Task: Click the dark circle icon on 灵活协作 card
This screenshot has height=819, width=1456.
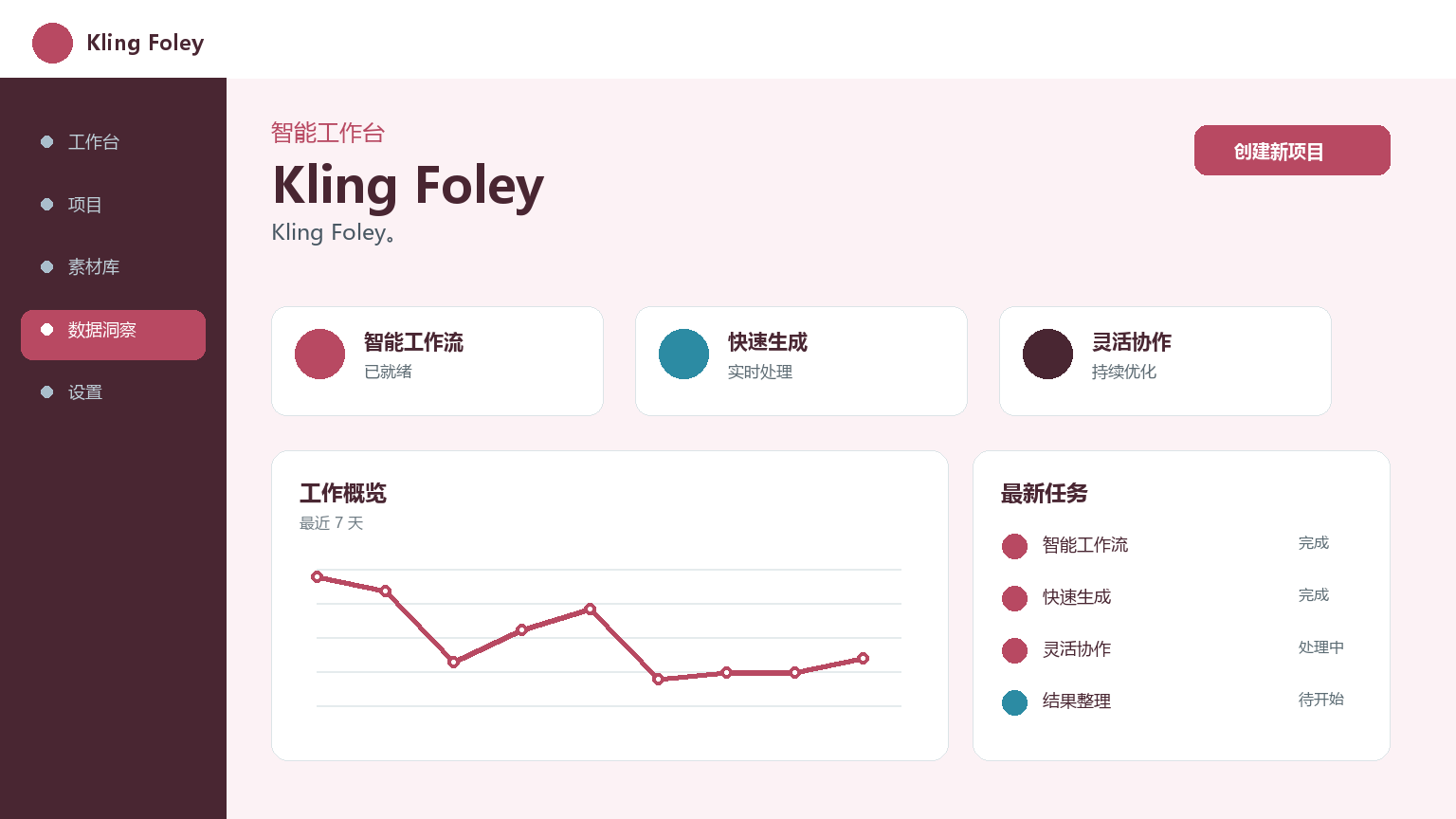Action: click(1047, 354)
